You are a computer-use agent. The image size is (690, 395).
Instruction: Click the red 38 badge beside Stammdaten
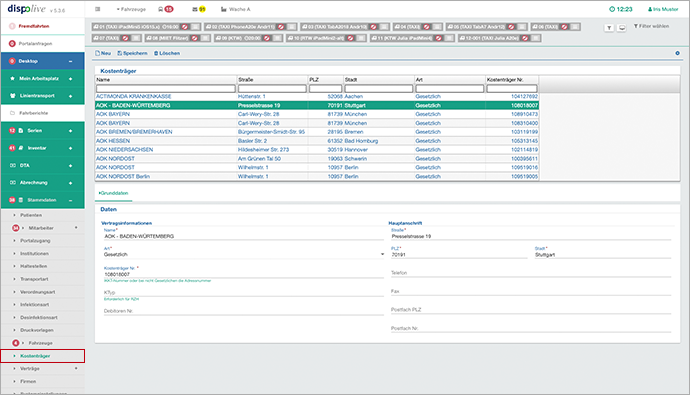click(x=12, y=200)
